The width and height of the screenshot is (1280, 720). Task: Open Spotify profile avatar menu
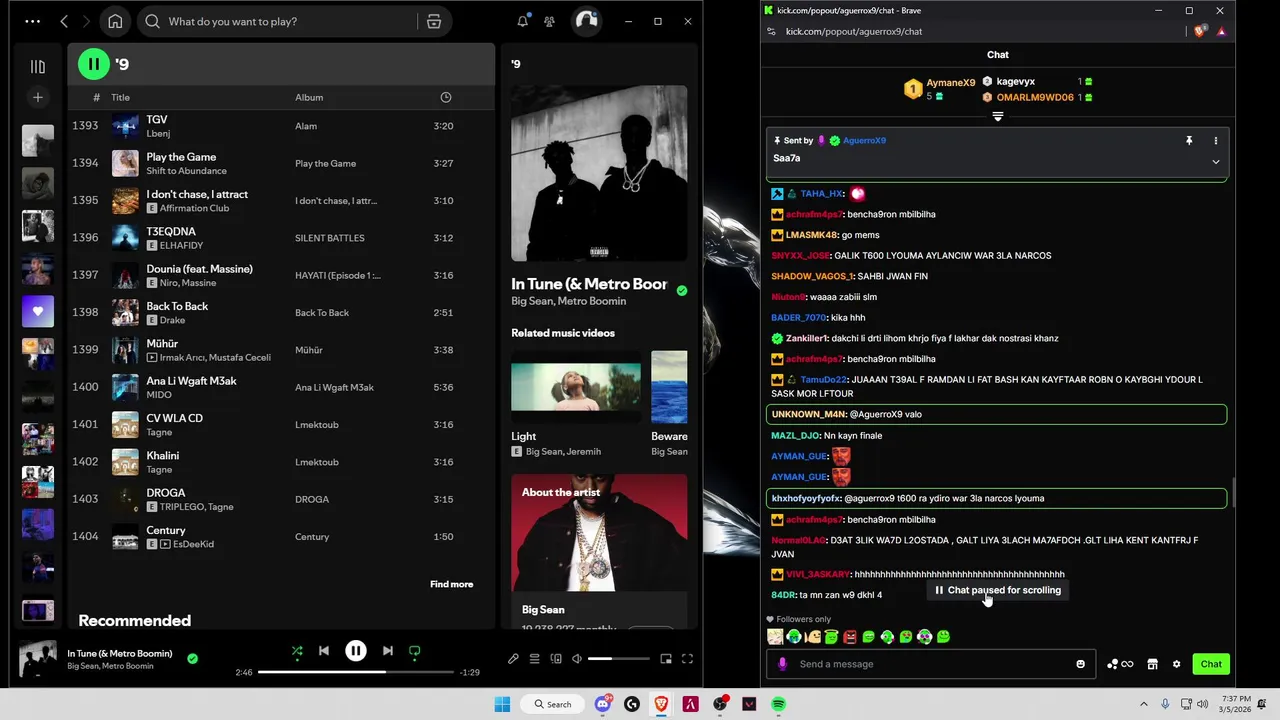coord(586,21)
